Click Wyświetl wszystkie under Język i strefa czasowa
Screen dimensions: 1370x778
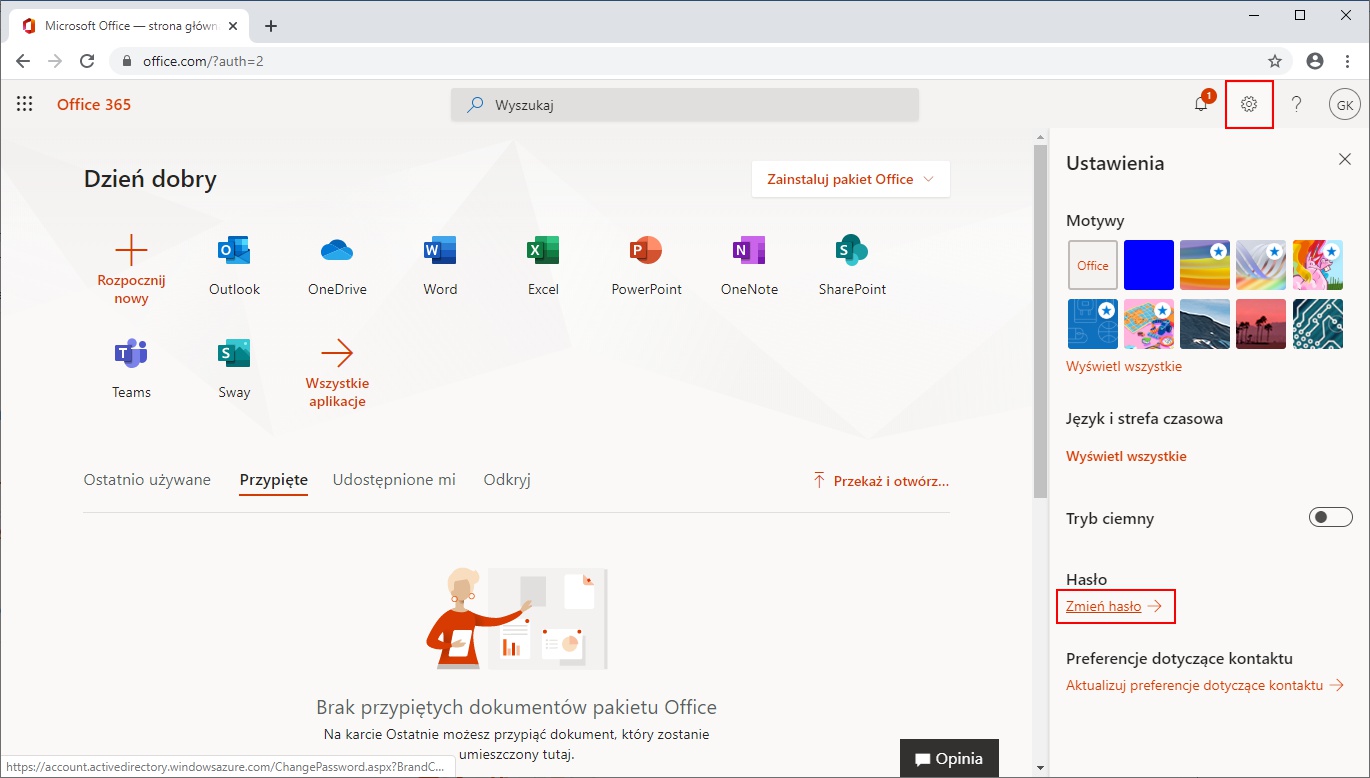point(1126,456)
